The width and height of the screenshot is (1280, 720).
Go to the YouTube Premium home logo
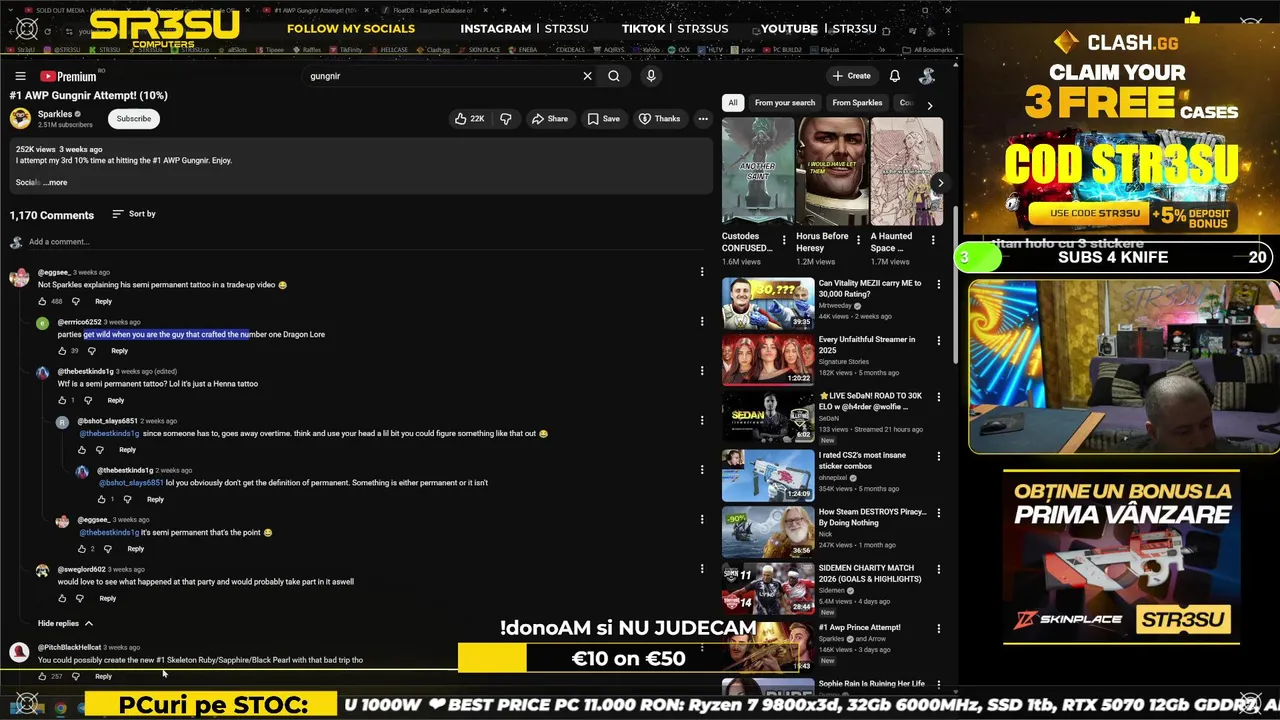tap(68, 76)
